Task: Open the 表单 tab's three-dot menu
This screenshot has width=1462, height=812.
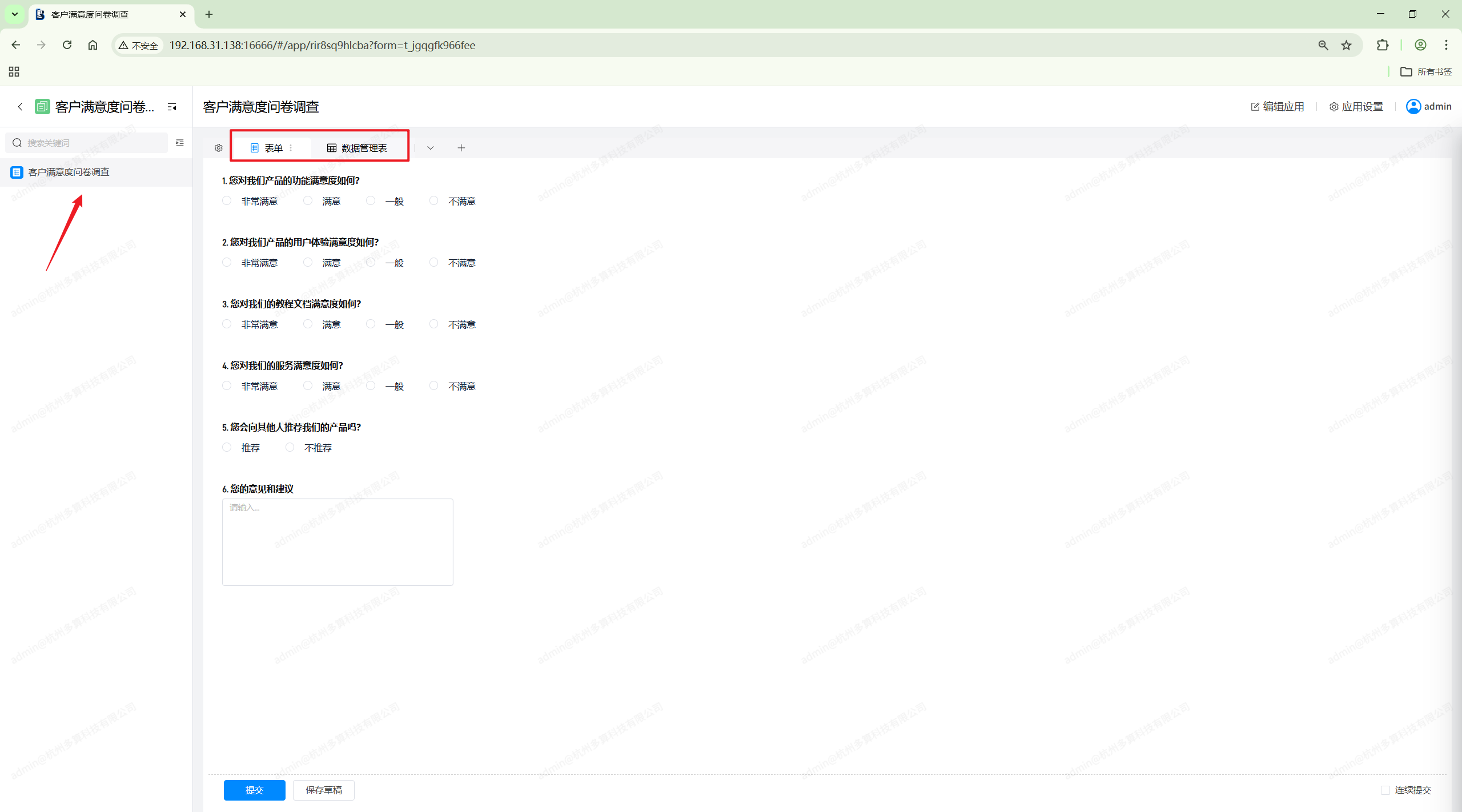Action: click(291, 148)
